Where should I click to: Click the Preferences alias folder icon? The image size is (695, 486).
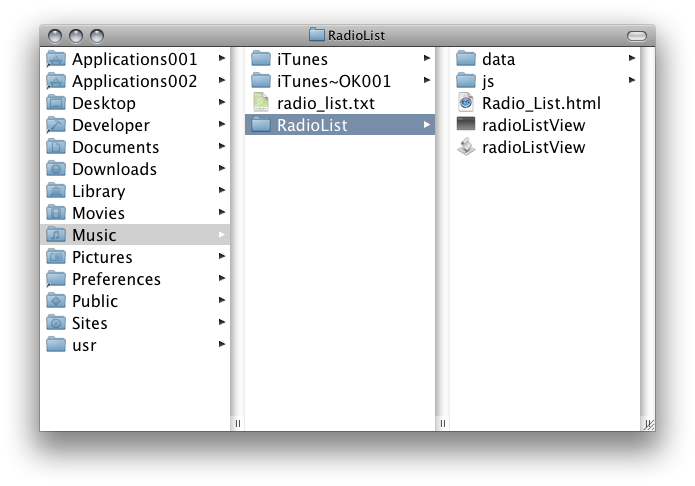tap(56, 279)
